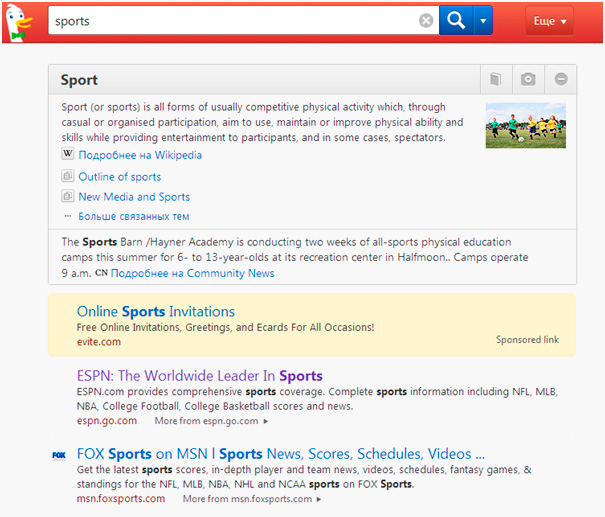This screenshot has width=605, height=517.
Task: Clear the search box with the X icon
Action: pyautogui.click(x=426, y=20)
